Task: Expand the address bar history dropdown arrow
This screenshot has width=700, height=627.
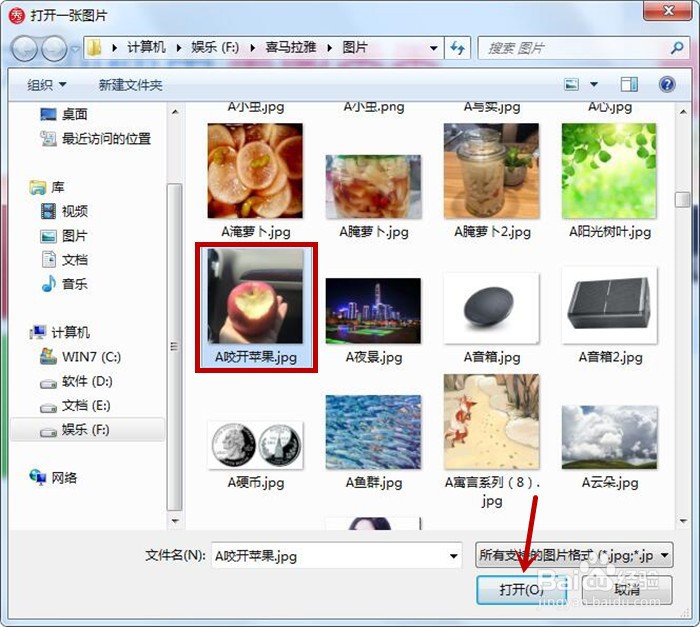Action: (433, 48)
